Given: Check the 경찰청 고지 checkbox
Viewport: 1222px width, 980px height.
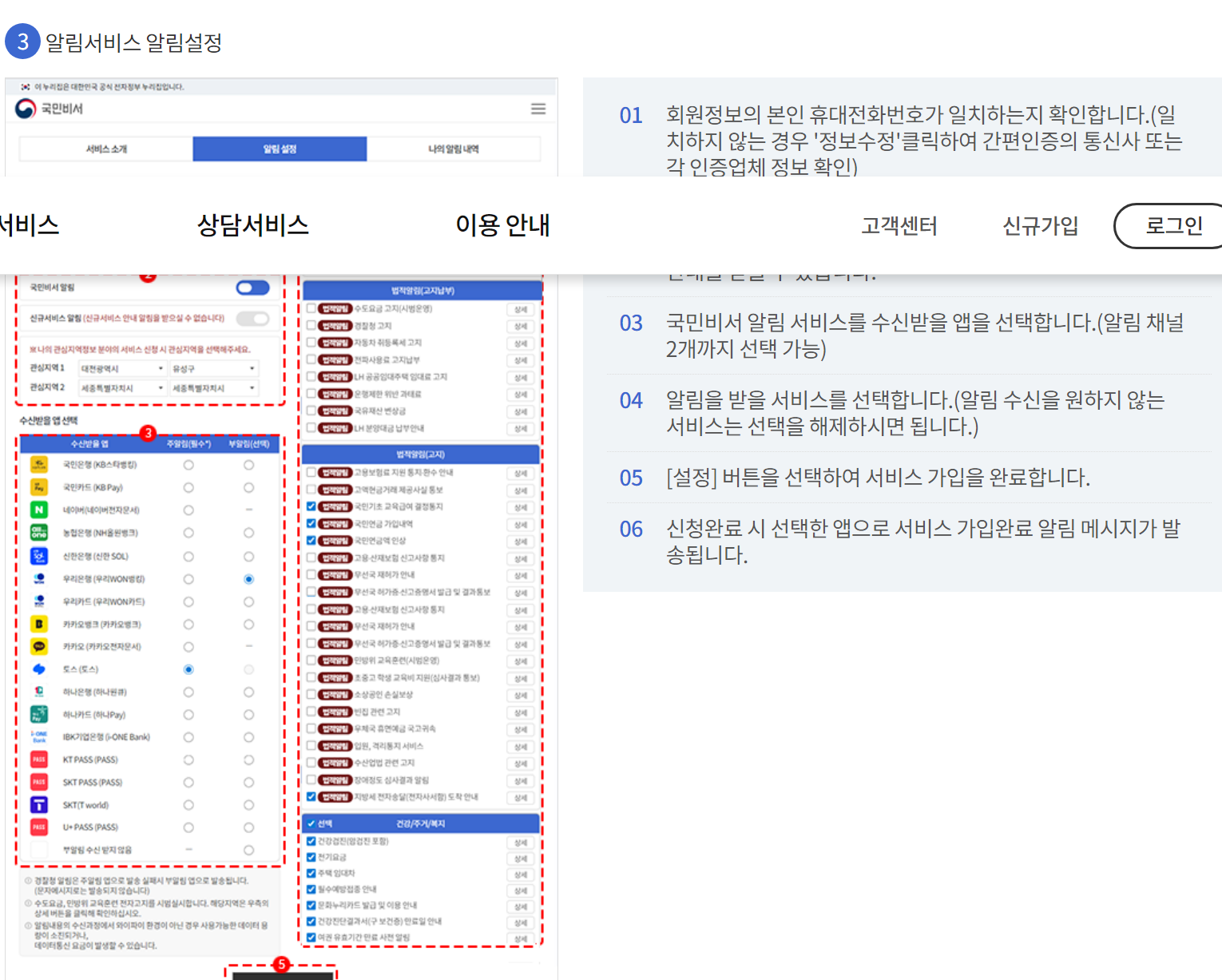Looking at the screenshot, I should pos(311,326).
